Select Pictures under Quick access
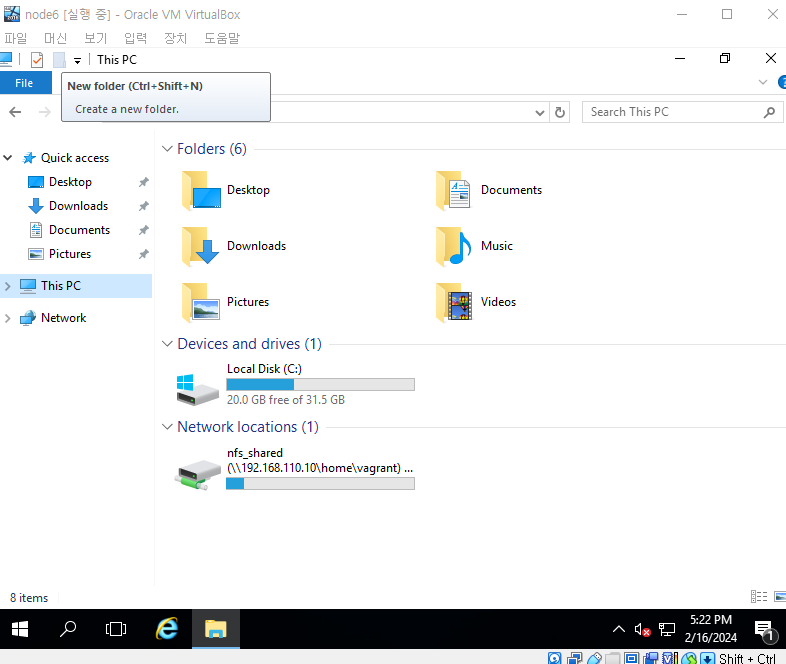 click(70, 254)
